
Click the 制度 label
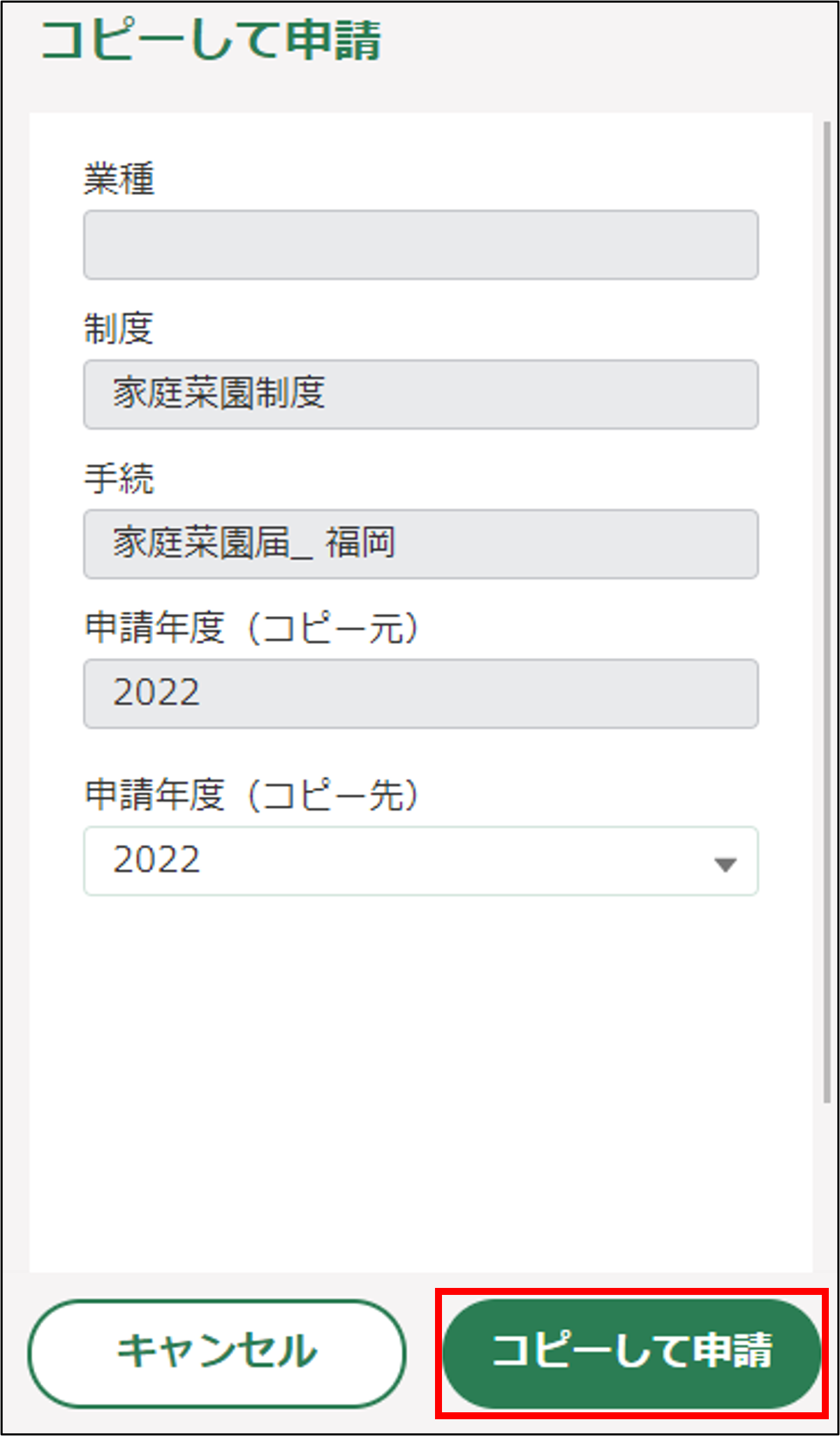click(x=119, y=328)
